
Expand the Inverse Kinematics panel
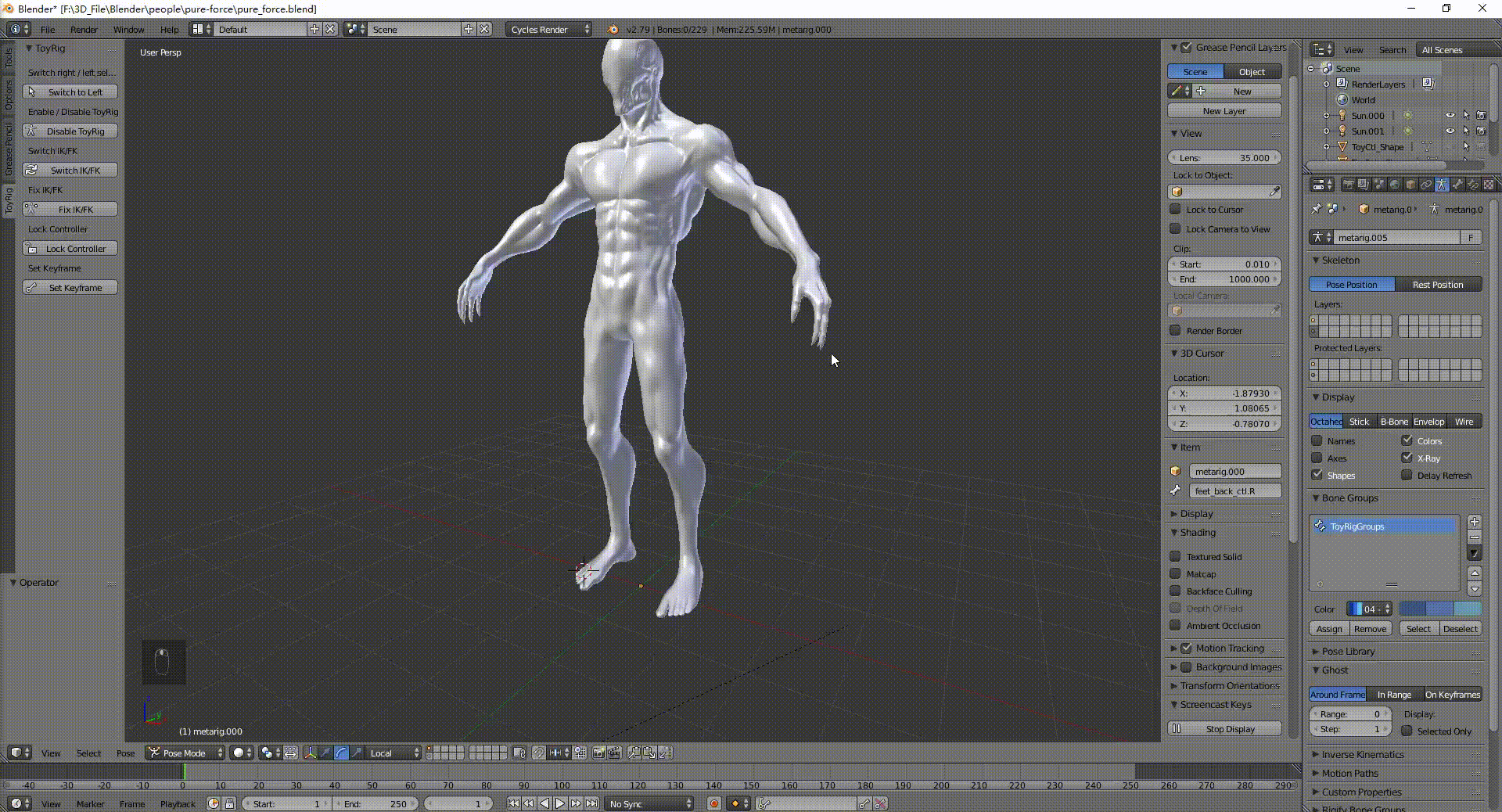coord(1362,754)
